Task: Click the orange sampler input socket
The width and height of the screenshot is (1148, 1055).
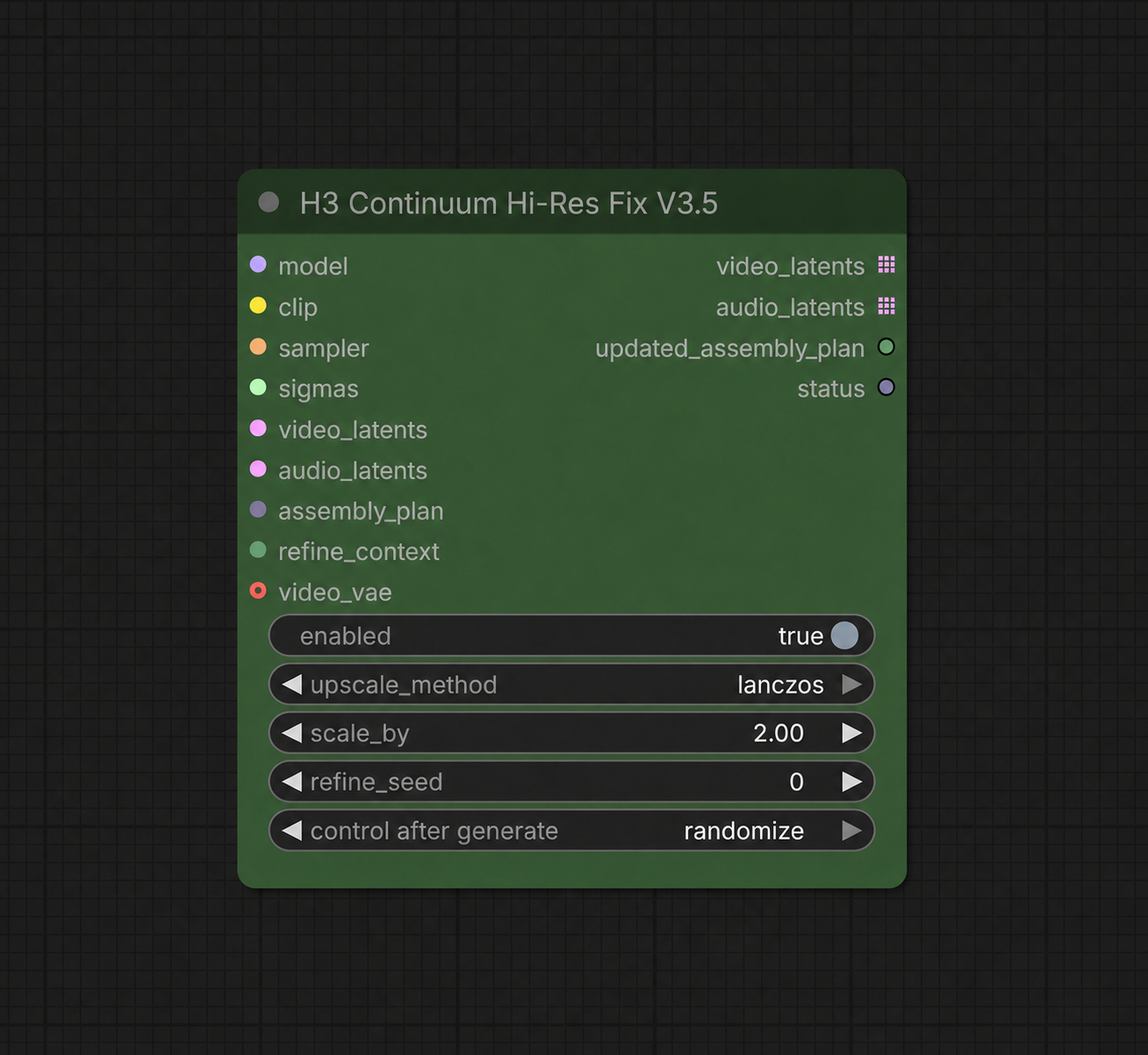Action: (x=258, y=347)
